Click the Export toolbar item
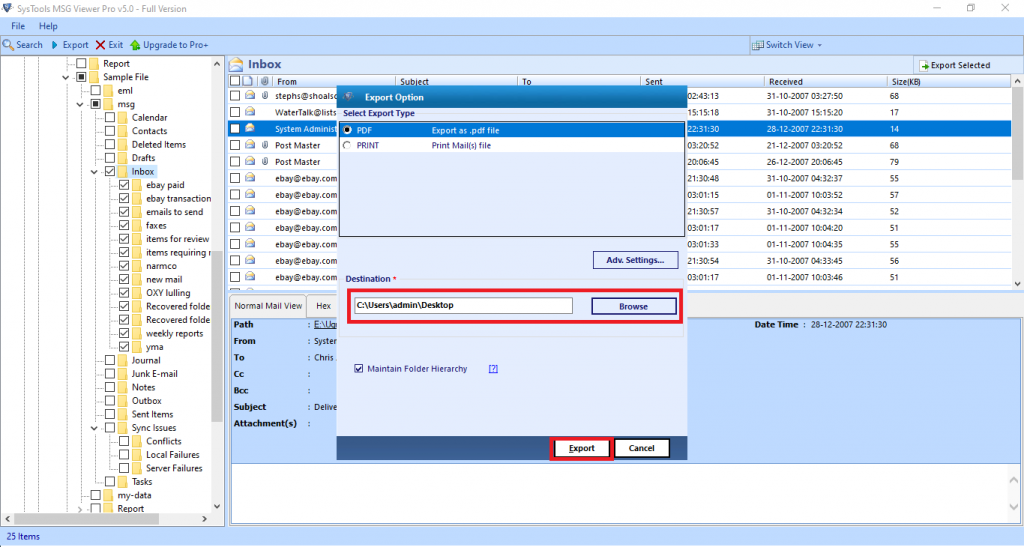 click(x=69, y=45)
